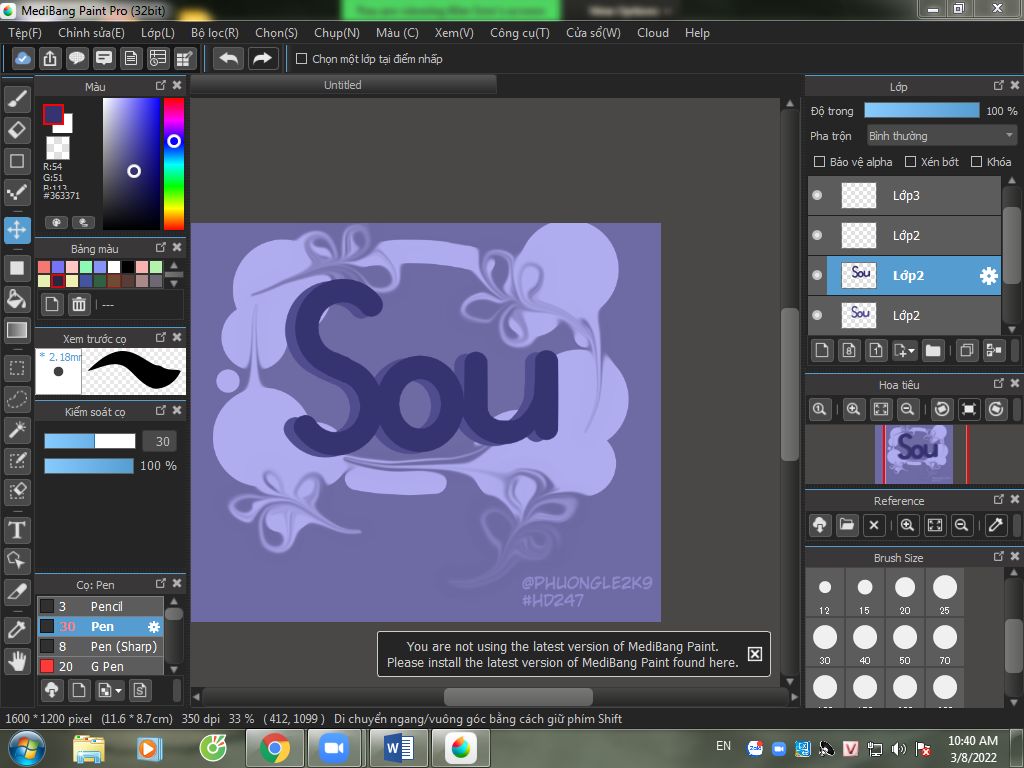The width and height of the screenshot is (1024, 768).
Task: Toggle the 'Xén bớt' checkbox
Action: click(910, 161)
